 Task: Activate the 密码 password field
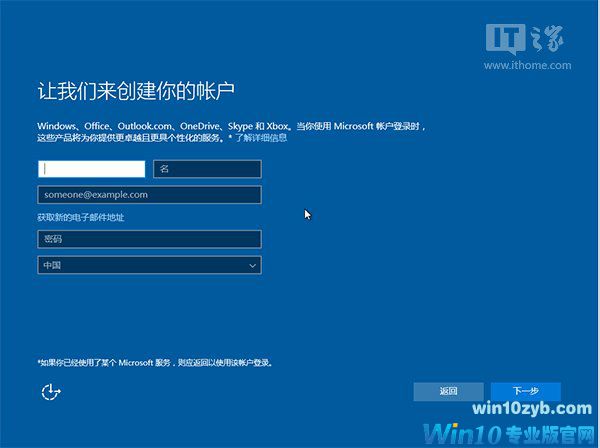[x=150, y=239]
